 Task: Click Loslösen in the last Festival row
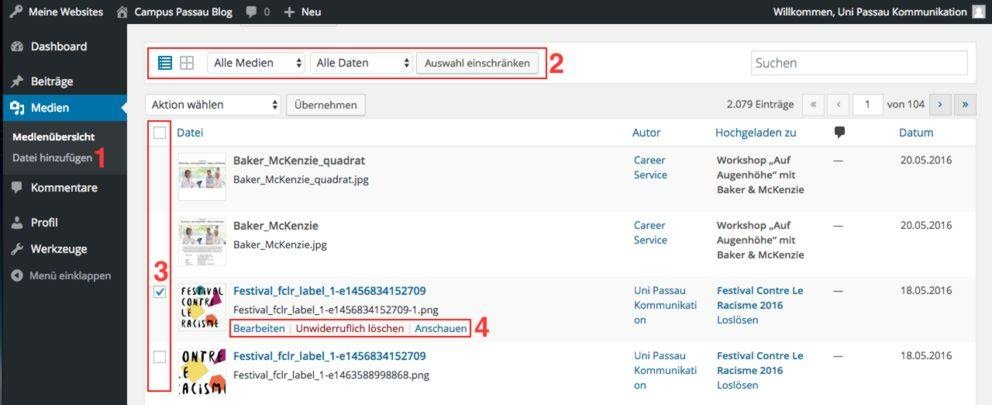[x=737, y=385]
